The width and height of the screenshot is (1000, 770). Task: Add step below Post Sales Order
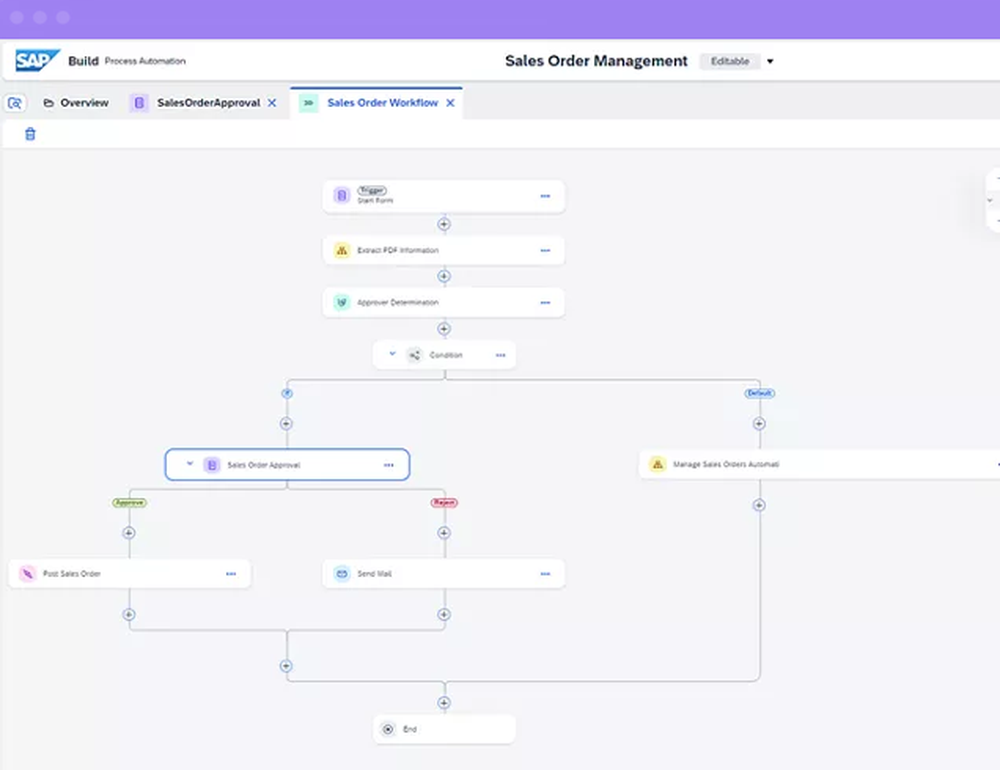(x=129, y=614)
